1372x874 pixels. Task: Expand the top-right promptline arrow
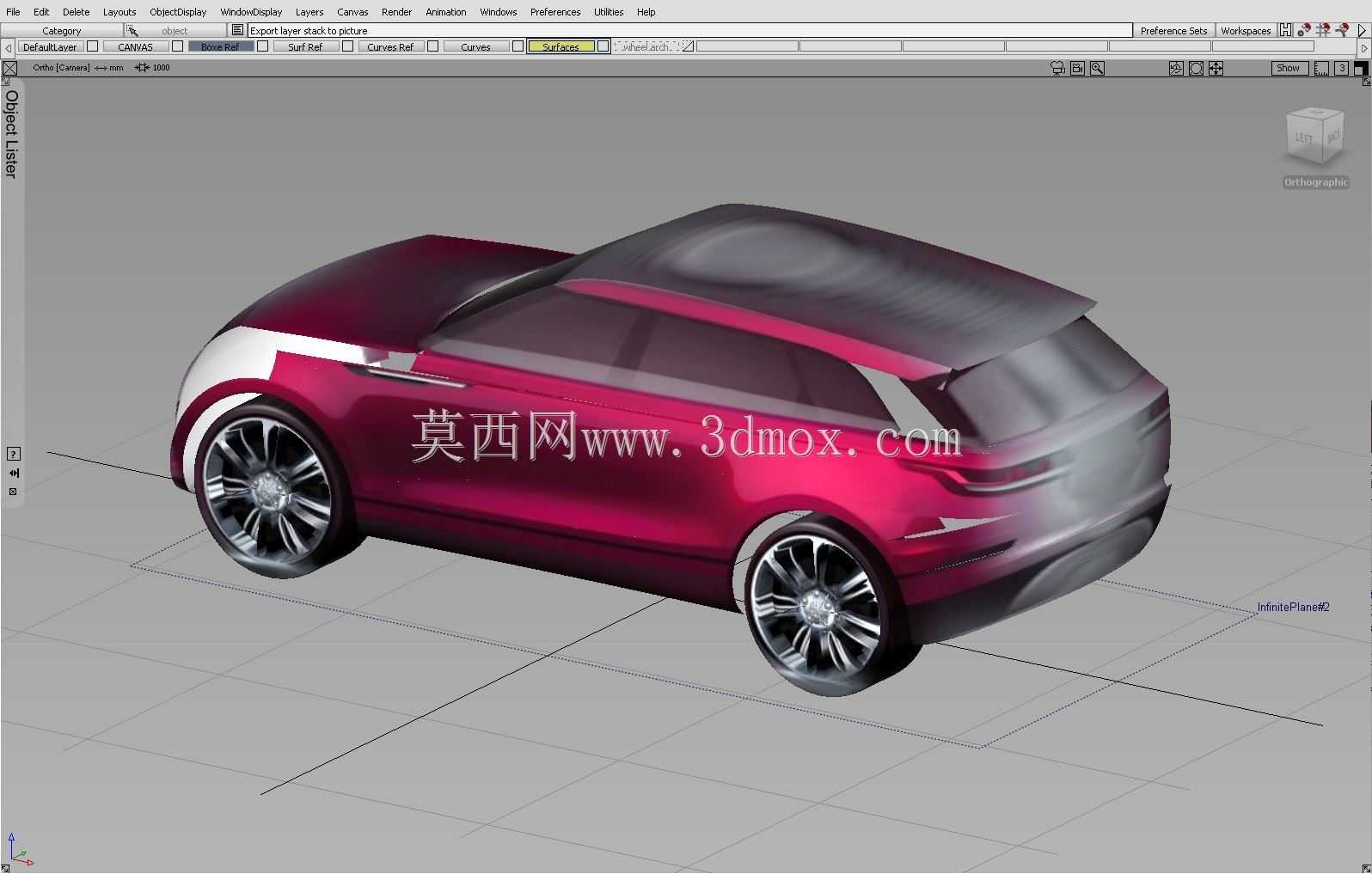point(1363,30)
